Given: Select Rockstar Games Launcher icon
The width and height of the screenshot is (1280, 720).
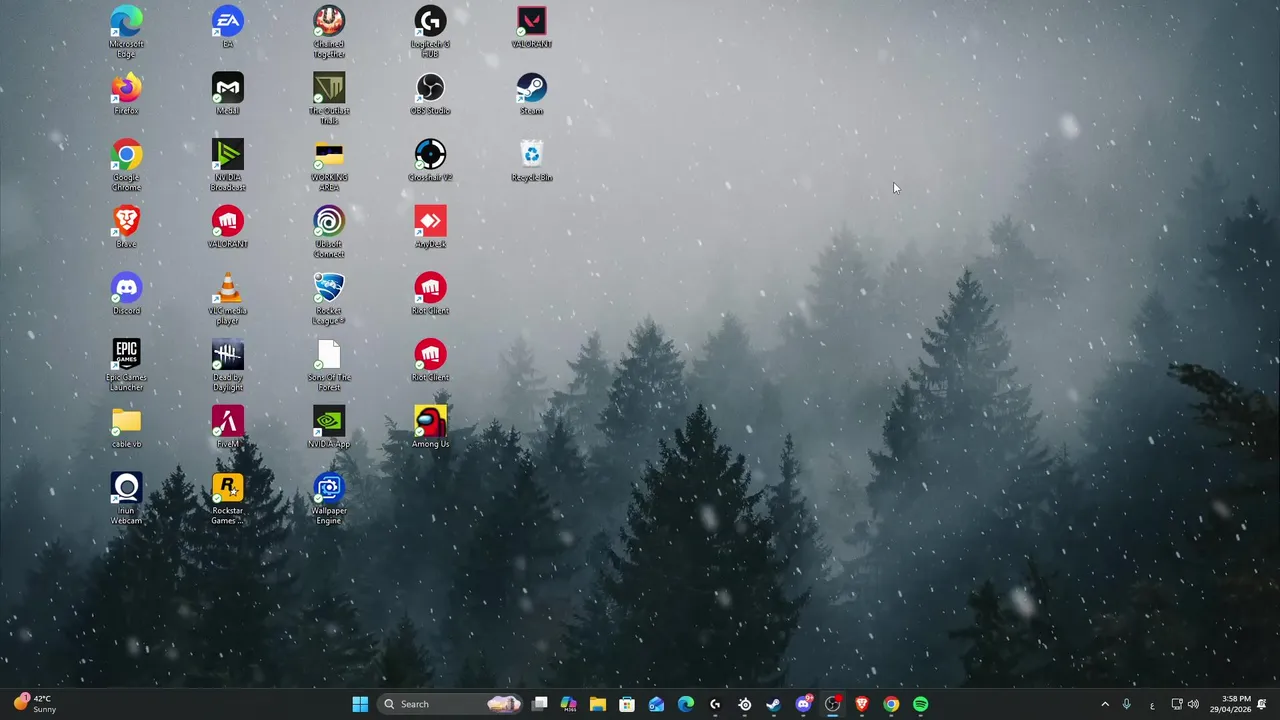Looking at the screenshot, I should pyautogui.click(x=227, y=498).
